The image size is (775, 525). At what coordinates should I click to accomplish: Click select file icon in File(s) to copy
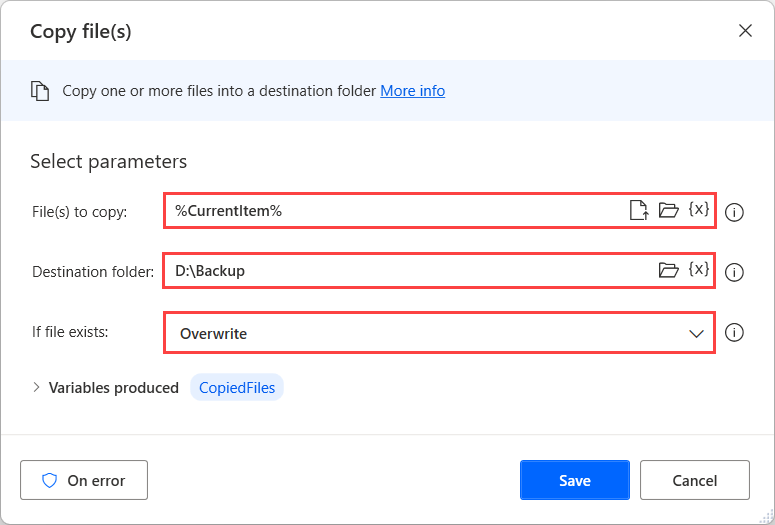click(638, 210)
